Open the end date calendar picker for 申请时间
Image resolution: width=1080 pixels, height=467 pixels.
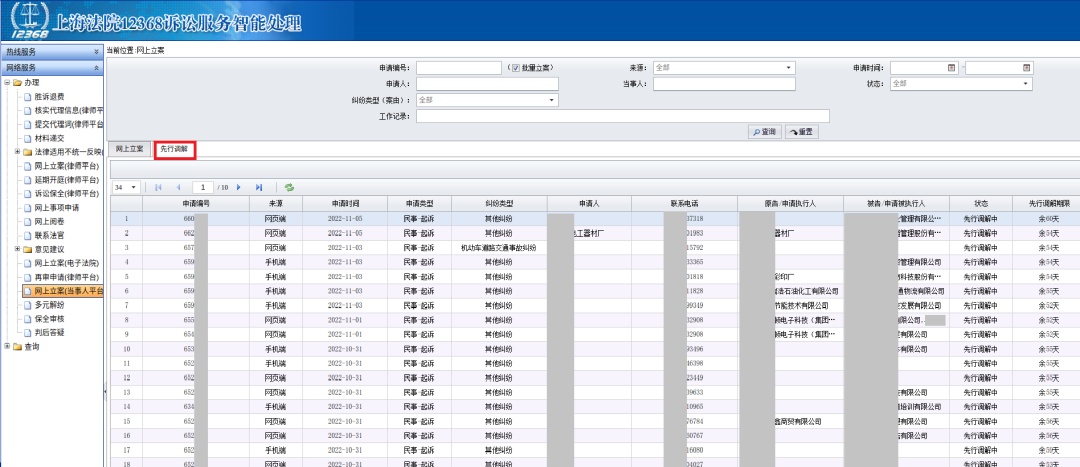pos(1026,68)
